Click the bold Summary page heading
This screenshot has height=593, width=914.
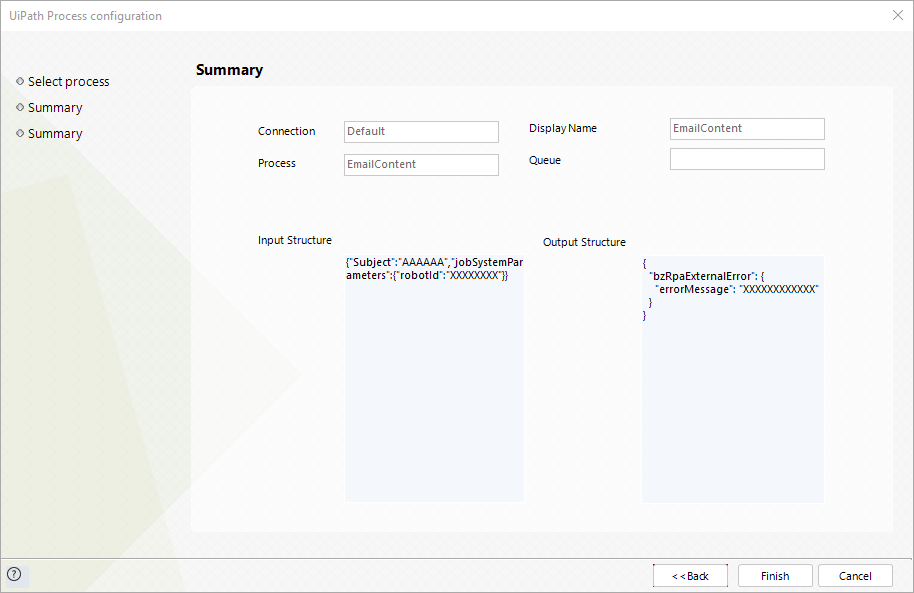coord(229,70)
